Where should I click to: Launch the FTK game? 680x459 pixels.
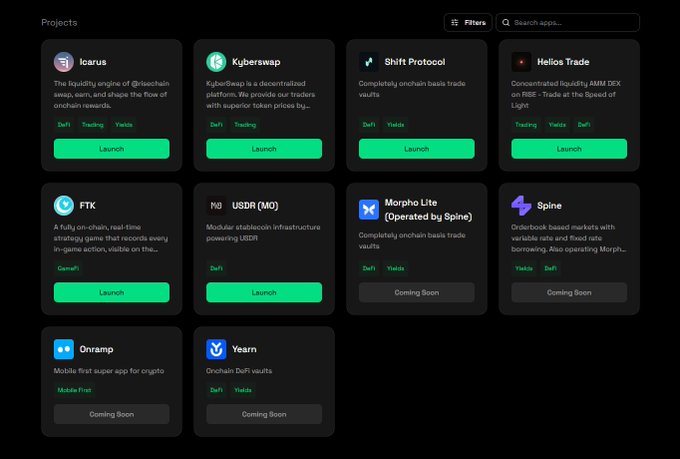pyautogui.click(x=111, y=292)
